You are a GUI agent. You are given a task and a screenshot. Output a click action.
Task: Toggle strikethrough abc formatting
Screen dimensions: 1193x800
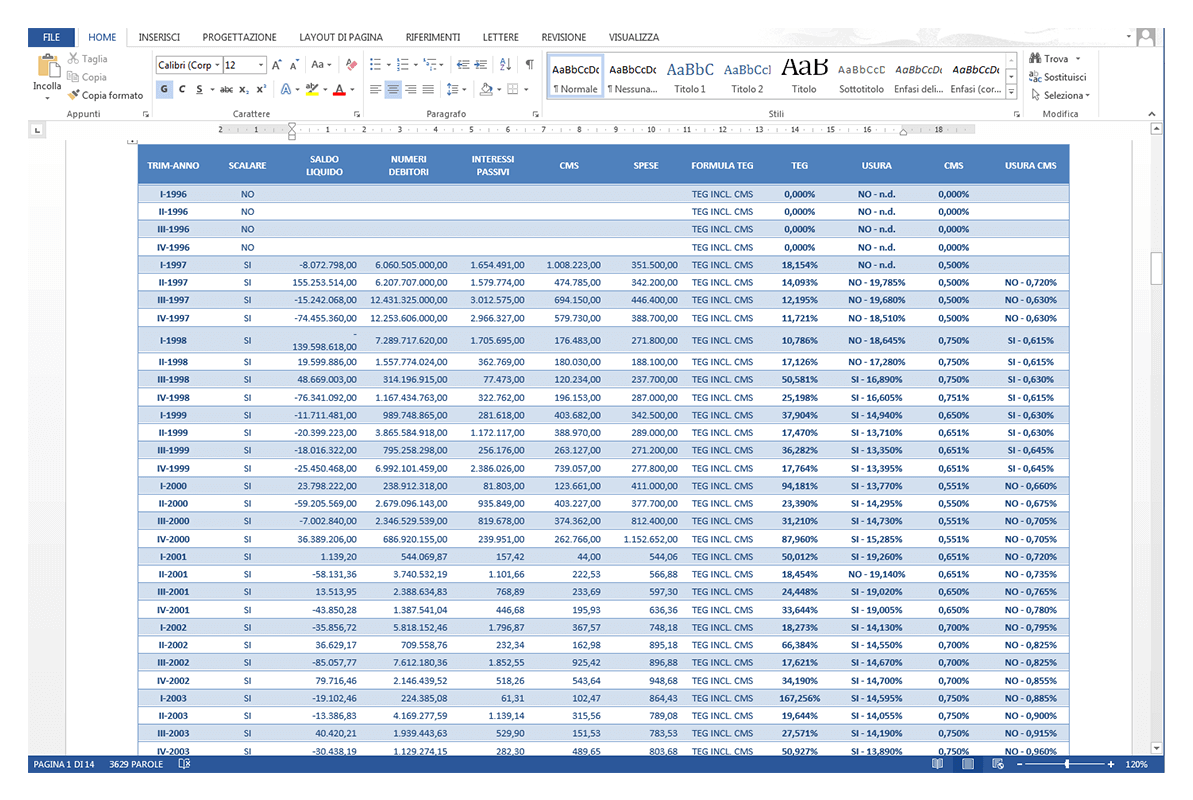point(226,89)
